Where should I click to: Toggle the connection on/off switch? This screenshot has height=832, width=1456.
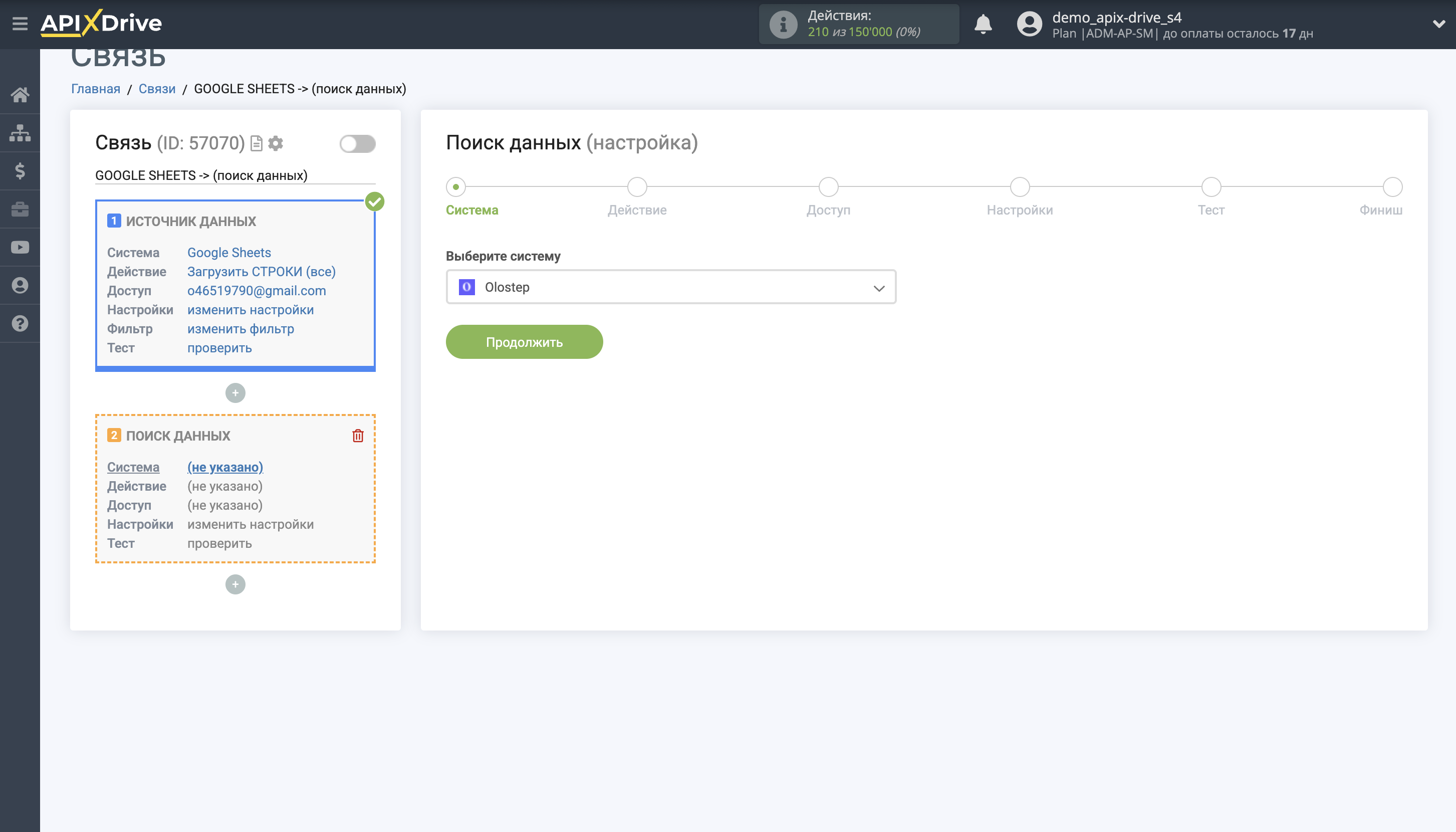pos(357,143)
